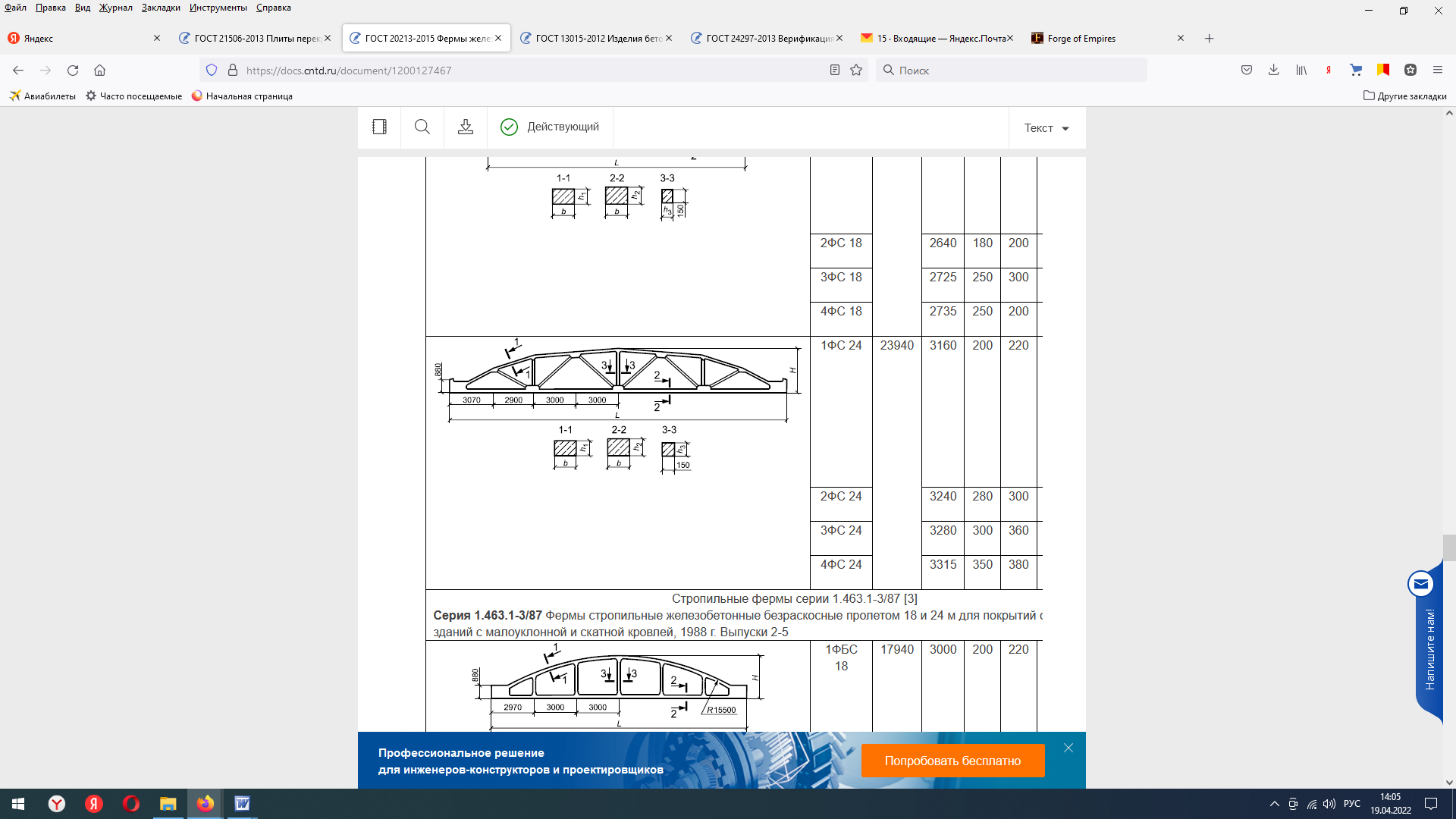
Task: Open the Журнал menu
Action: (x=116, y=8)
